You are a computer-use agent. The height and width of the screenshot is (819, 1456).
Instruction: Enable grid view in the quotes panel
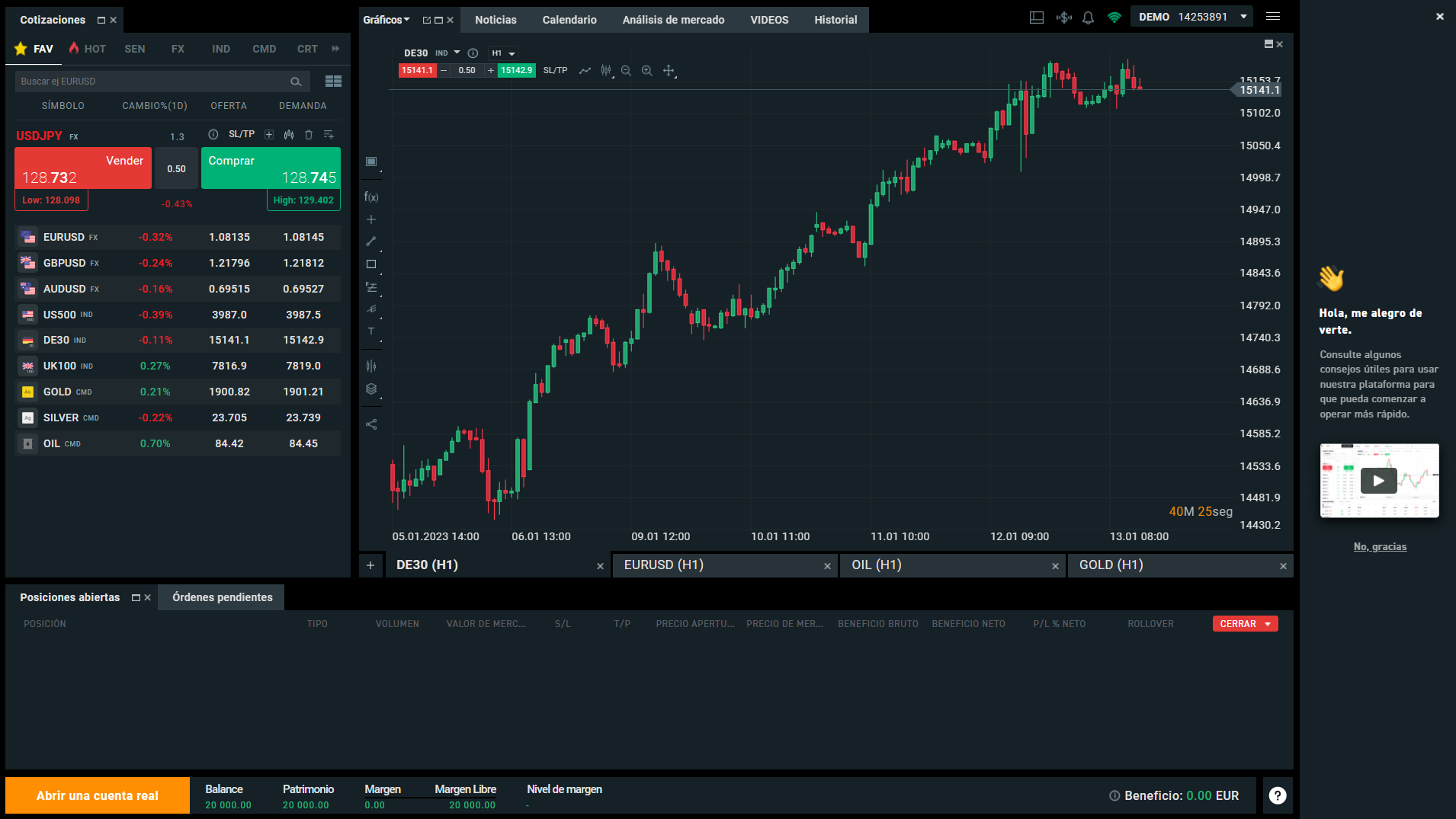click(x=333, y=81)
